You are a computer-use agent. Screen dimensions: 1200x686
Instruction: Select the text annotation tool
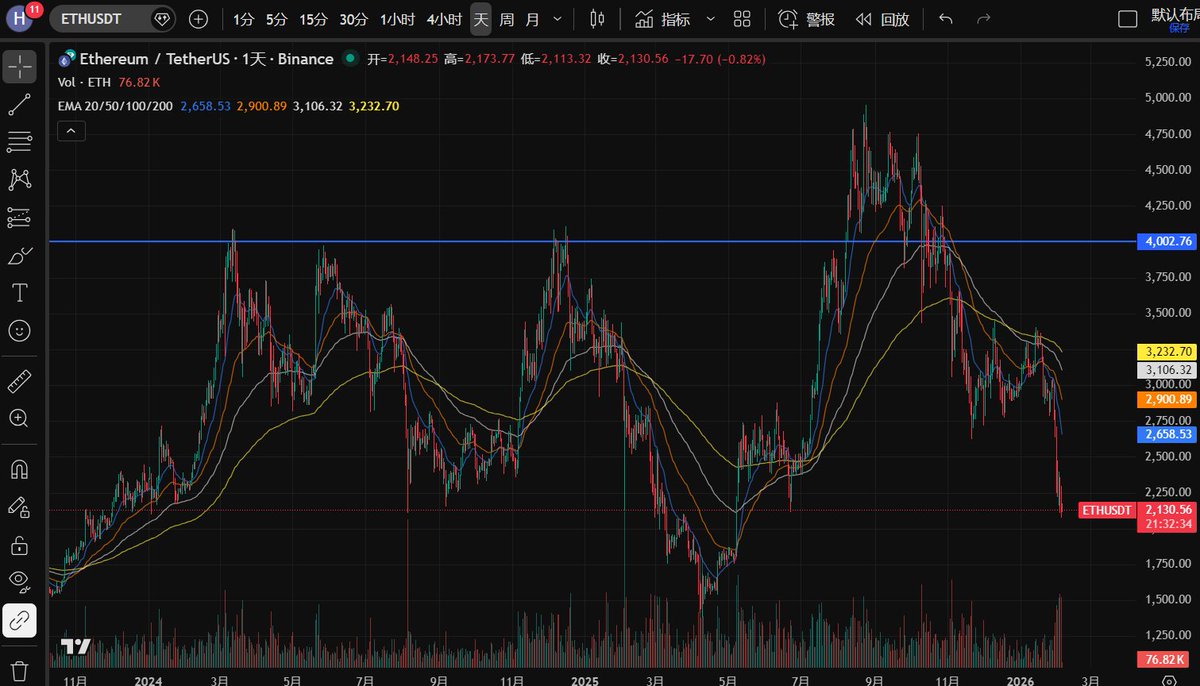tap(19, 293)
